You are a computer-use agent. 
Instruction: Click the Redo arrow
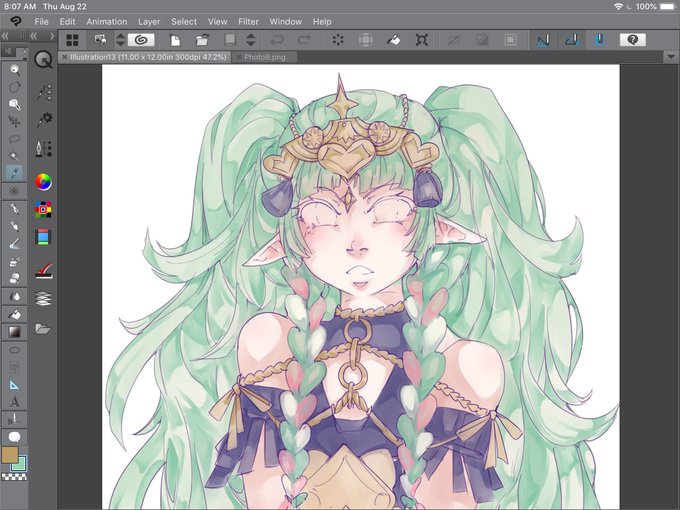click(x=304, y=40)
